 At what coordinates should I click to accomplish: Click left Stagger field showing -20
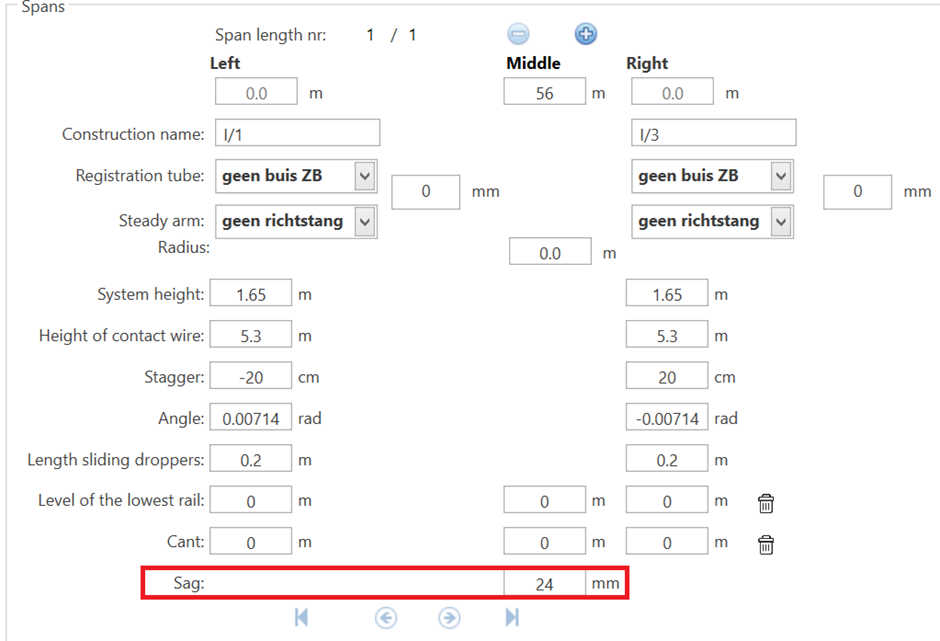tap(251, 377)
